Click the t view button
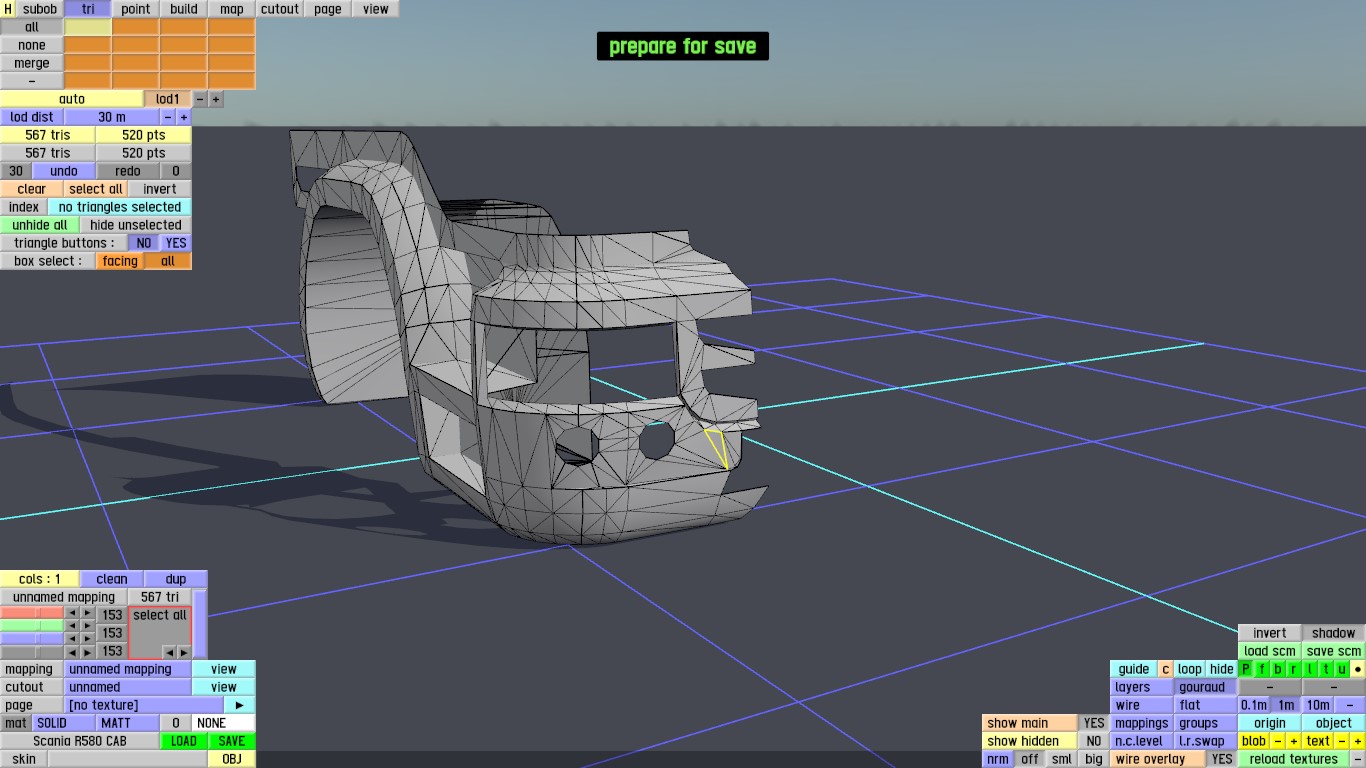The width and height of the screenshot is (1366, 768). 1326,669
